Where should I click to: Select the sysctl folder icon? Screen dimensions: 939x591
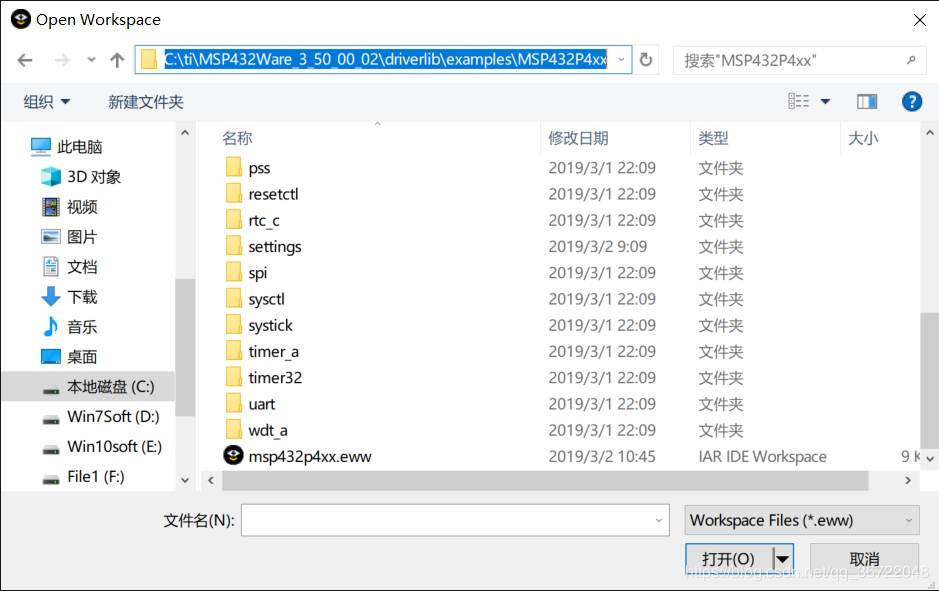234,299
